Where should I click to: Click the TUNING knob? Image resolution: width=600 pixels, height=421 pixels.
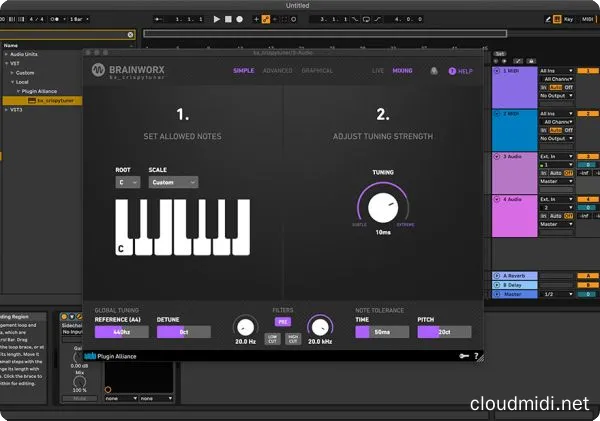point(383,207)
